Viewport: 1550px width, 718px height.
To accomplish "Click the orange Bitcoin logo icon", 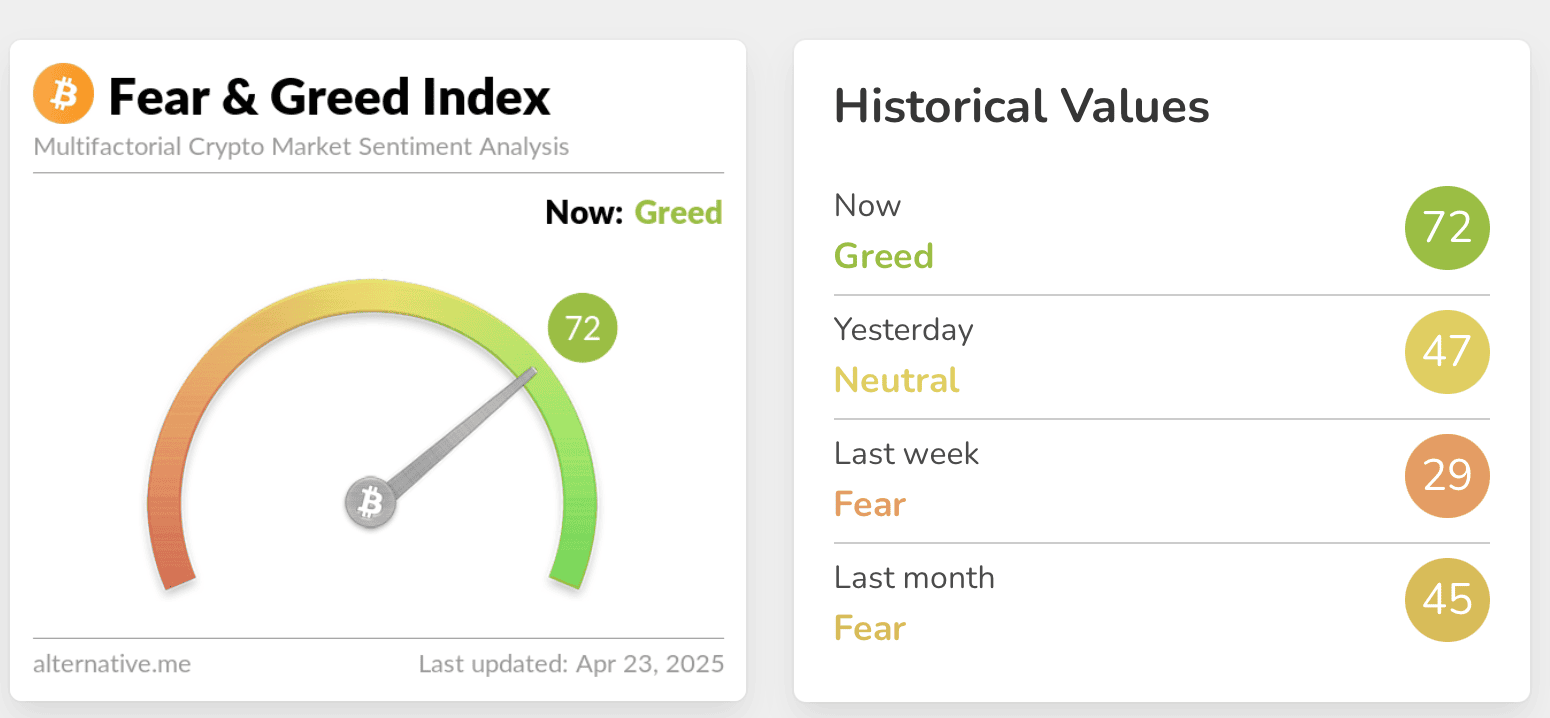I will coord(63,95).
